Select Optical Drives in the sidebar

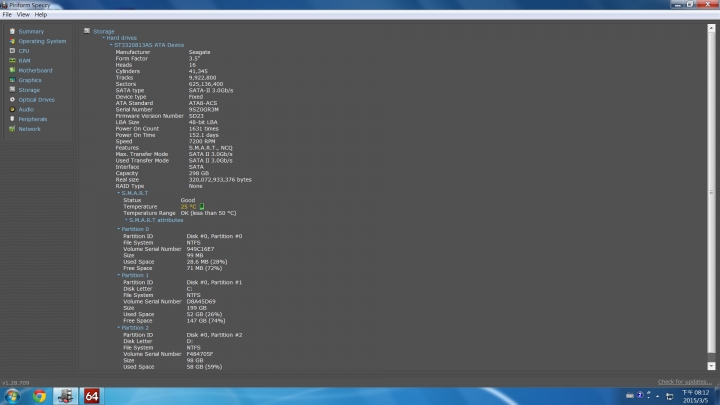(36, 99)
